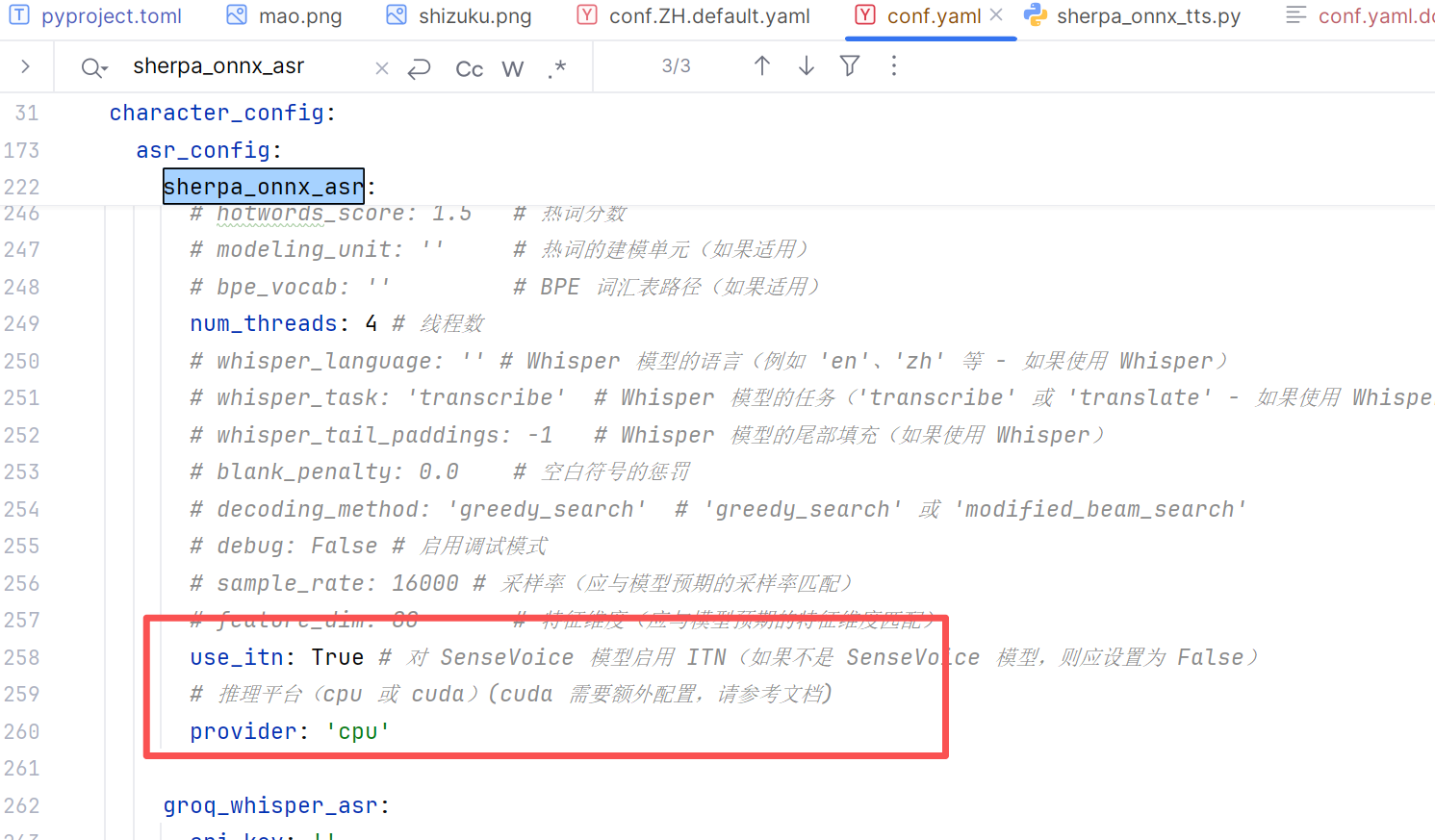Click the whisper_task comment line
Screen dimensions: 1435x840
[x=811, y=397]
